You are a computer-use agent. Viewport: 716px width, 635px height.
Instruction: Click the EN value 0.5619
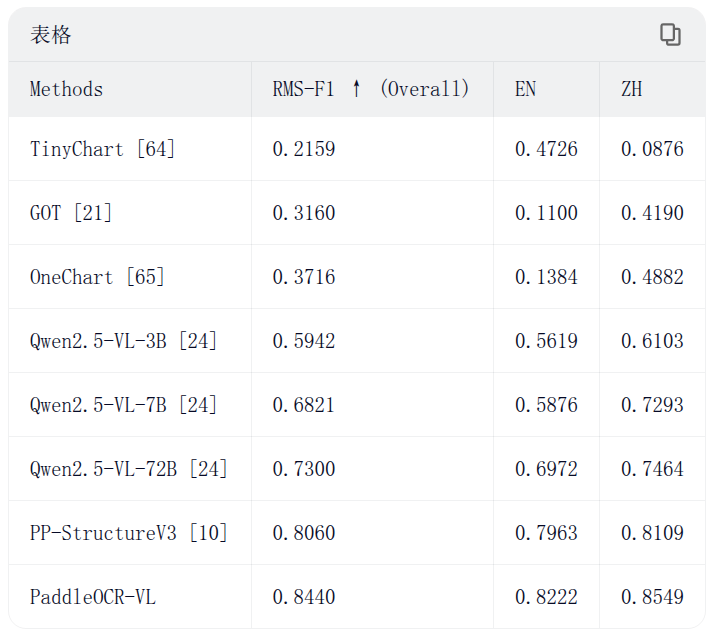pos(546,341)
